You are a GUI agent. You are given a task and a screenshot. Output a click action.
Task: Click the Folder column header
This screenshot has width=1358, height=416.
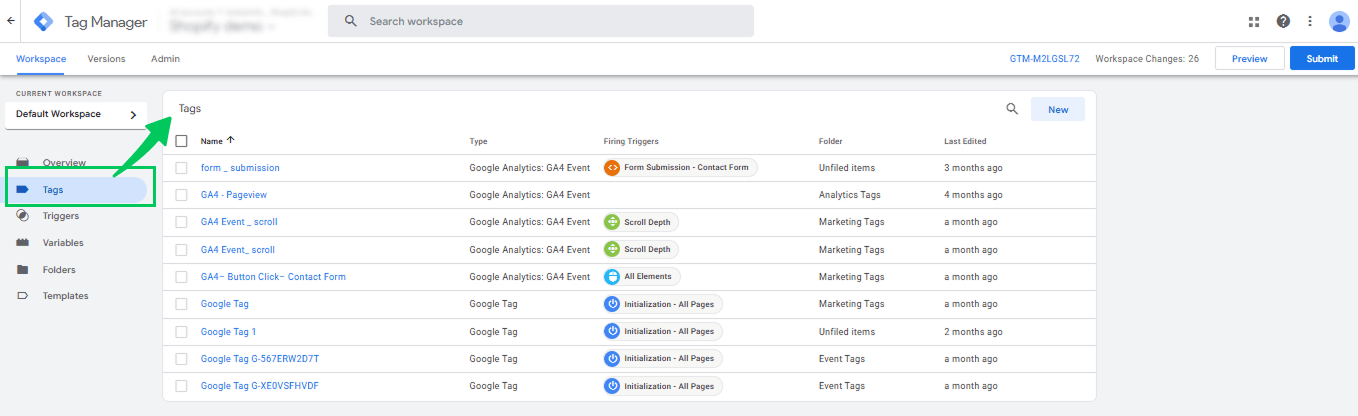(830, 141)
